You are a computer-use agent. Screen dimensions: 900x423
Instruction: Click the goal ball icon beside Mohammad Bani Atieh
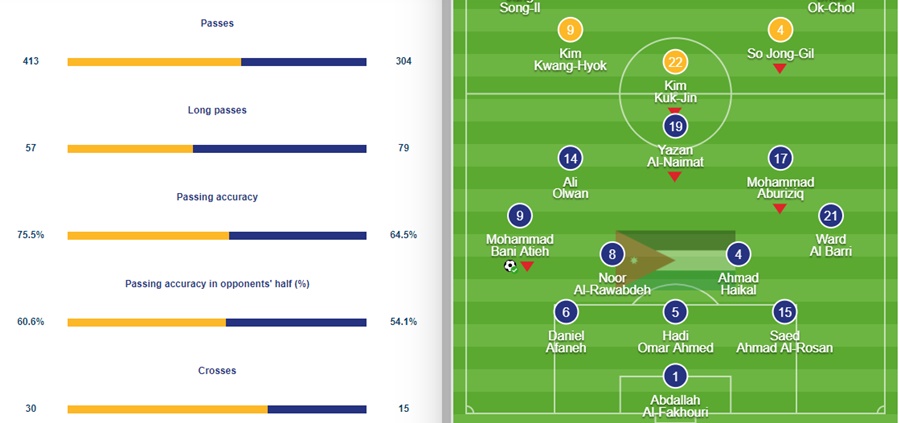click(511, 266)
